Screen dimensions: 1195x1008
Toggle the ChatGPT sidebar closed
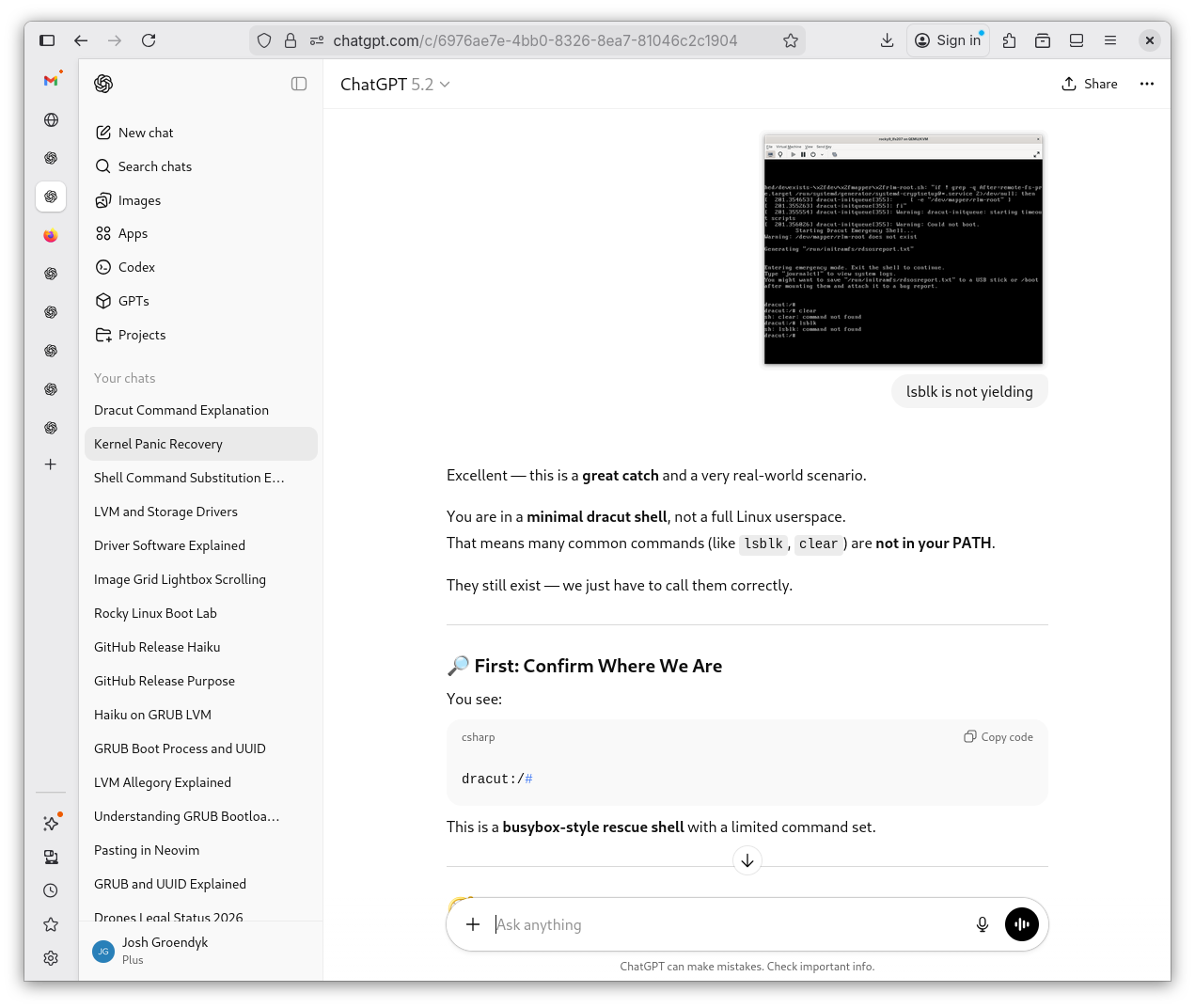(x=299, y=84)
